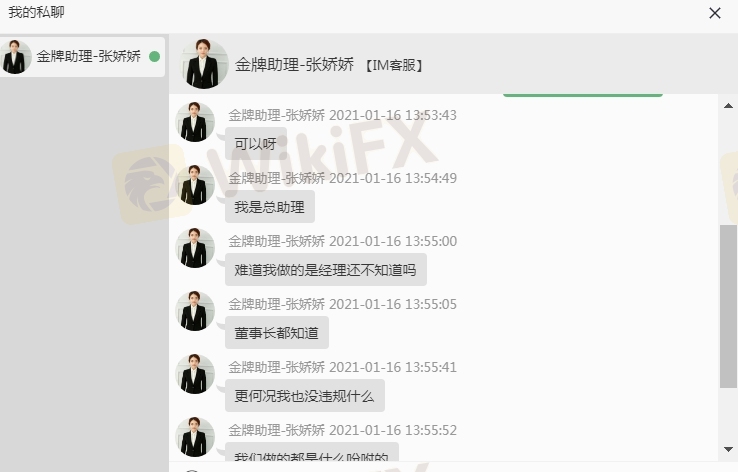Click the sender avatar beside 可以呀
The height and width of the screenshot is (472, 738).
[x=195, y=122]
